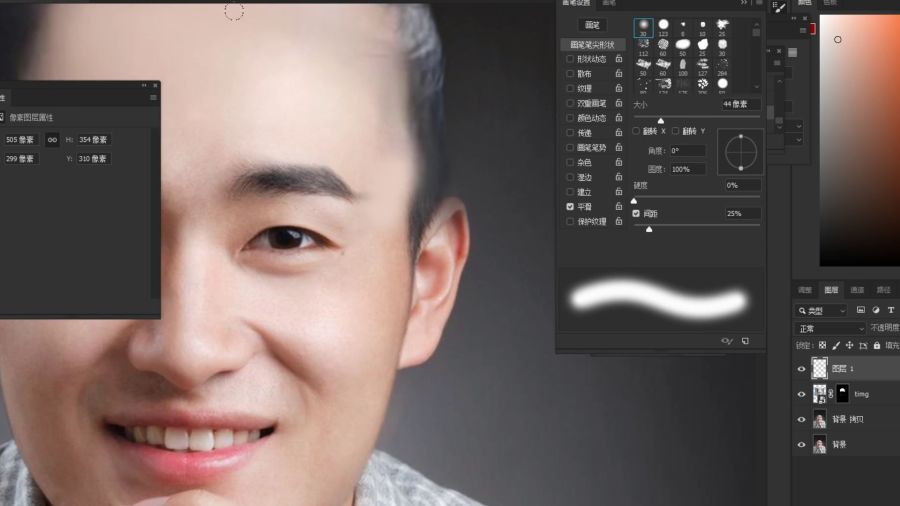This screenshot has height=506, width=900.
Task: Toggle the live brush tip preview icon
Action: [x=727, y=341]
